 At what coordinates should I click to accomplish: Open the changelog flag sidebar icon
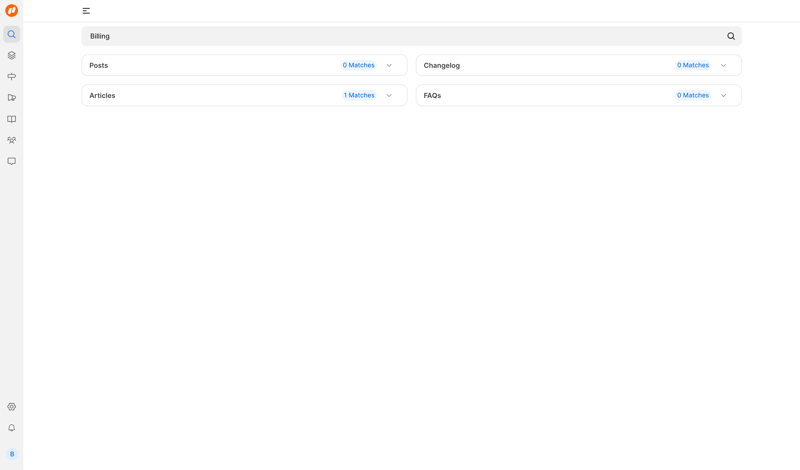(x=11, y=97)
